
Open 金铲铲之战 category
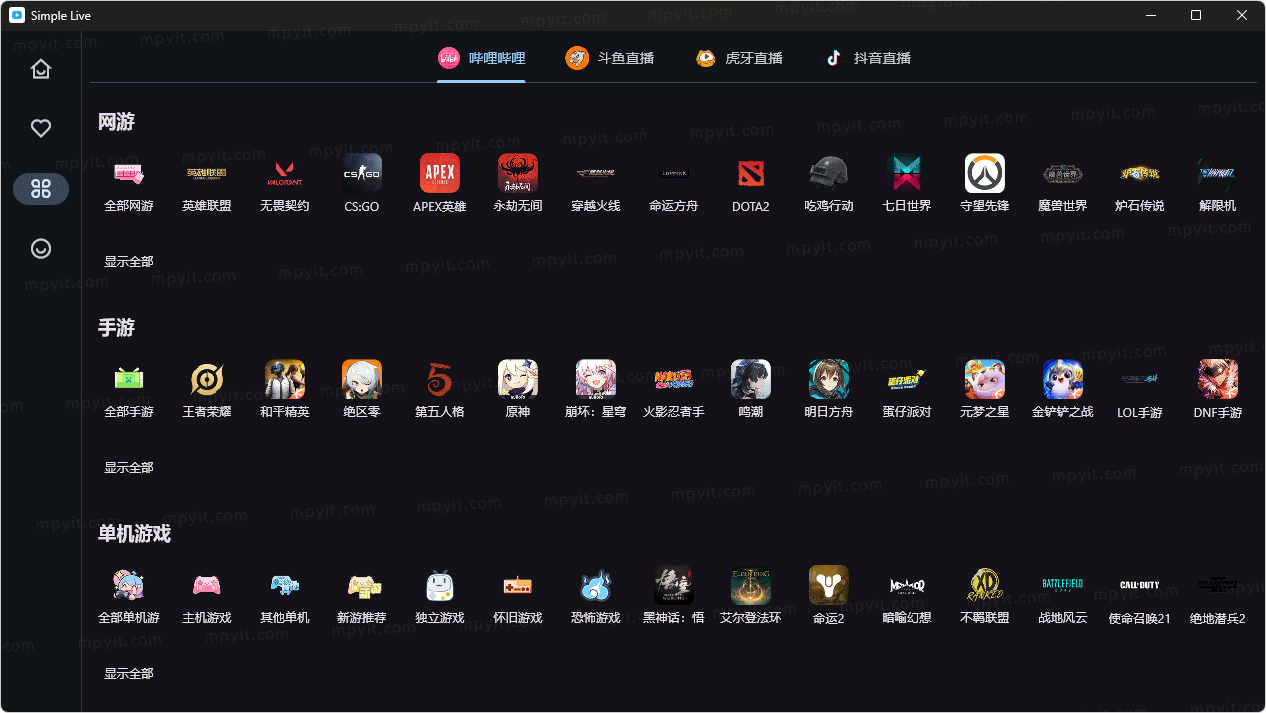(x=1063, y=389)
